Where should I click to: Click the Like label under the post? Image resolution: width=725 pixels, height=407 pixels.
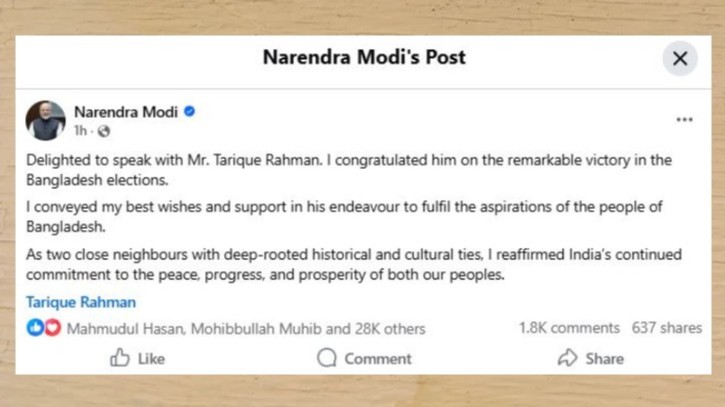tap(151, 358)
